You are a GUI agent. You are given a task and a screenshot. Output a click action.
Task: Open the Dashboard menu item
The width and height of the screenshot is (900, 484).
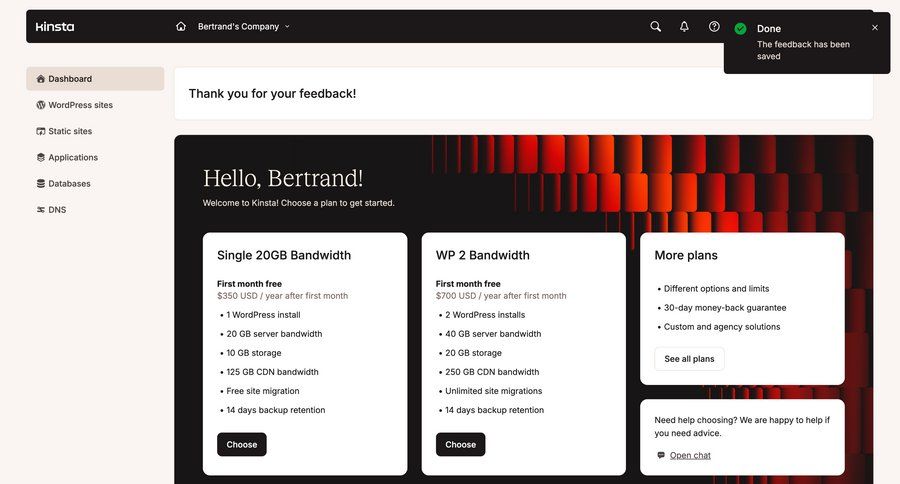point(95,79)
